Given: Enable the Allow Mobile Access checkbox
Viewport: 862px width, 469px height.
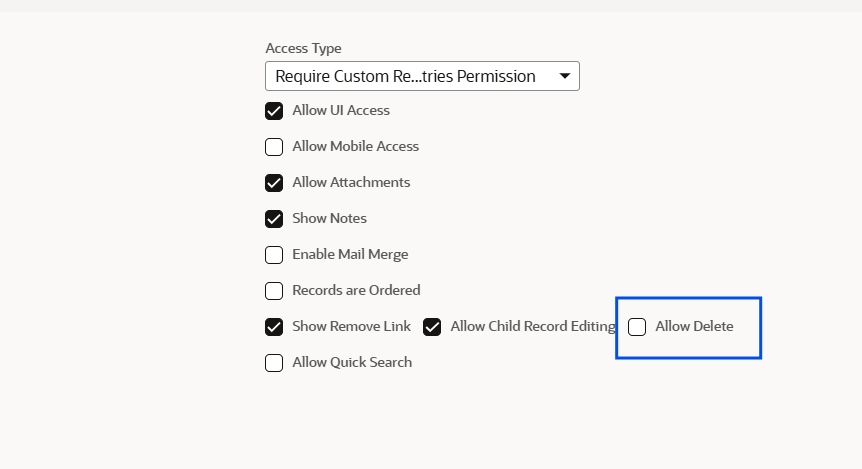Looking at the screenshot, I should click(274, 147).
